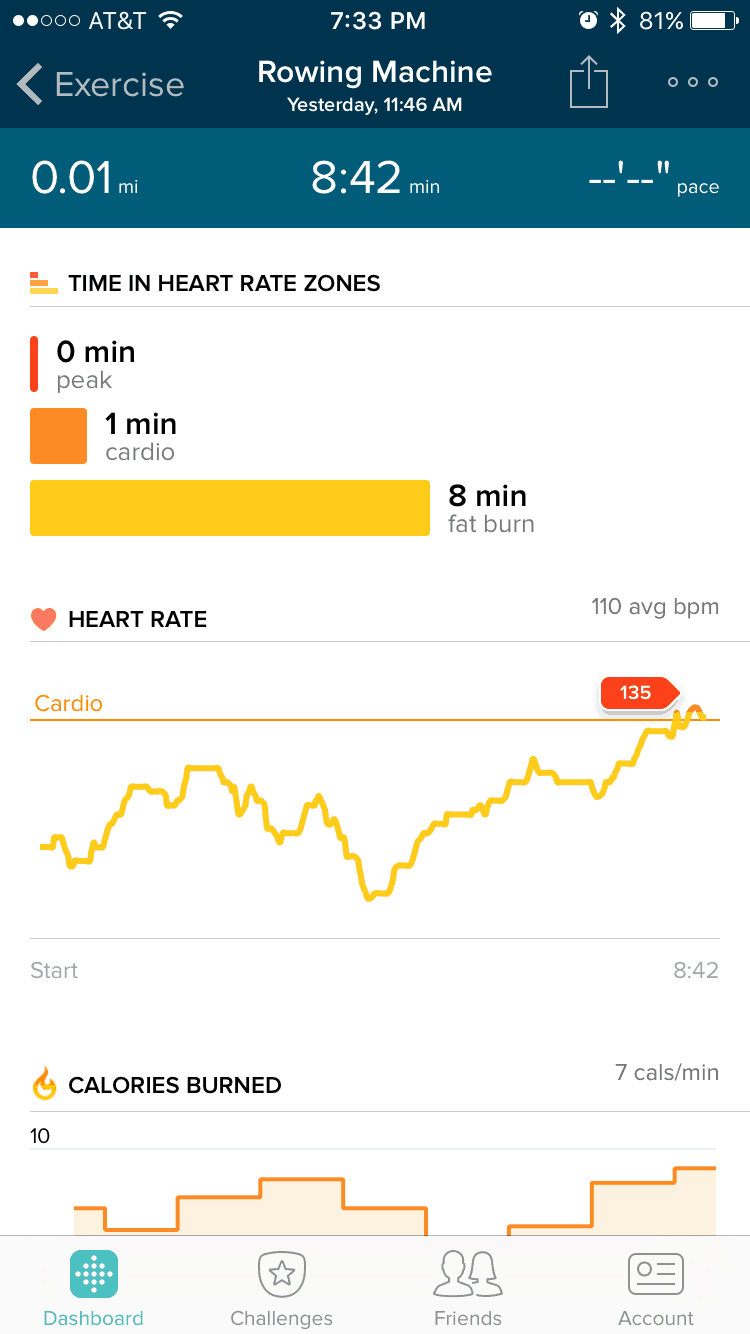Open the Friends tab
The width and height of the screenshot is (750, 1334).
point(468,1290)
